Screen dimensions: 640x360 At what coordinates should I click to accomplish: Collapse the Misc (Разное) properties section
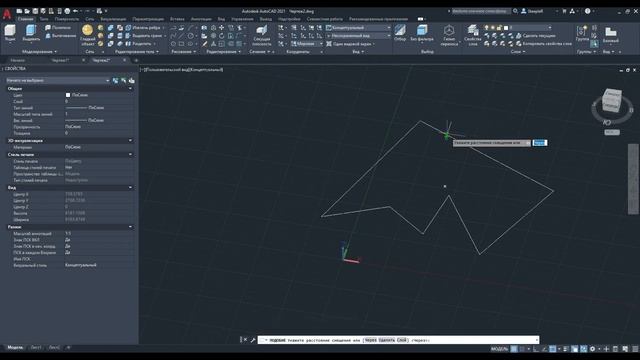coord(130,227)
